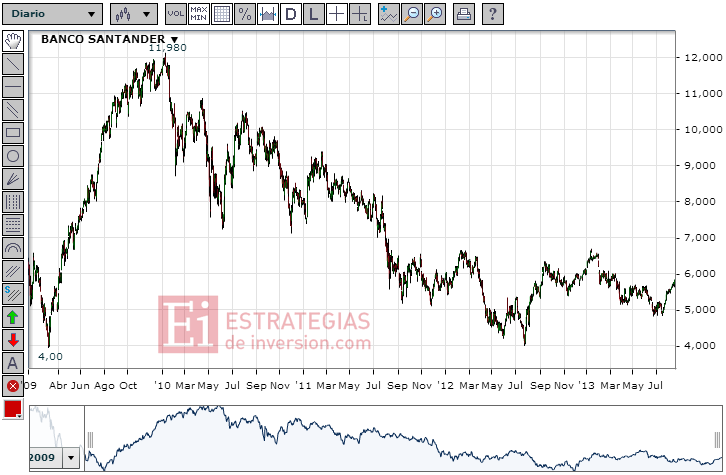Click the '10 year label on time axis
Image resolution: width=726 pixels, height=475 pixels.
(163, 385)
